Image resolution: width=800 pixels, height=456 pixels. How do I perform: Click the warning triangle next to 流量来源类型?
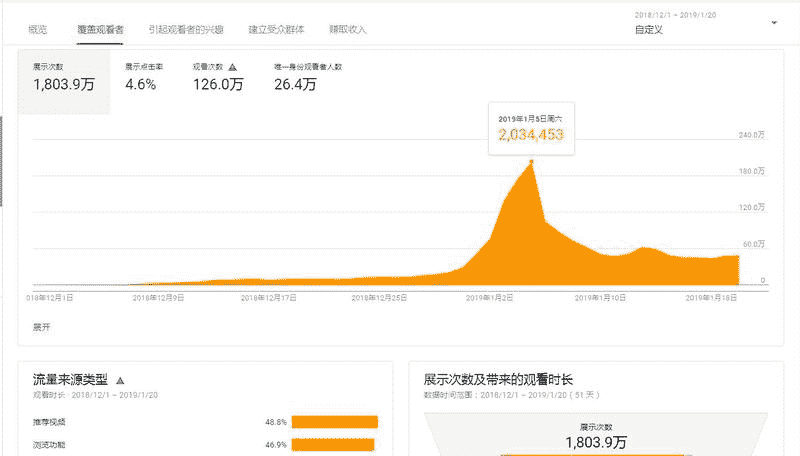point(121,381)
